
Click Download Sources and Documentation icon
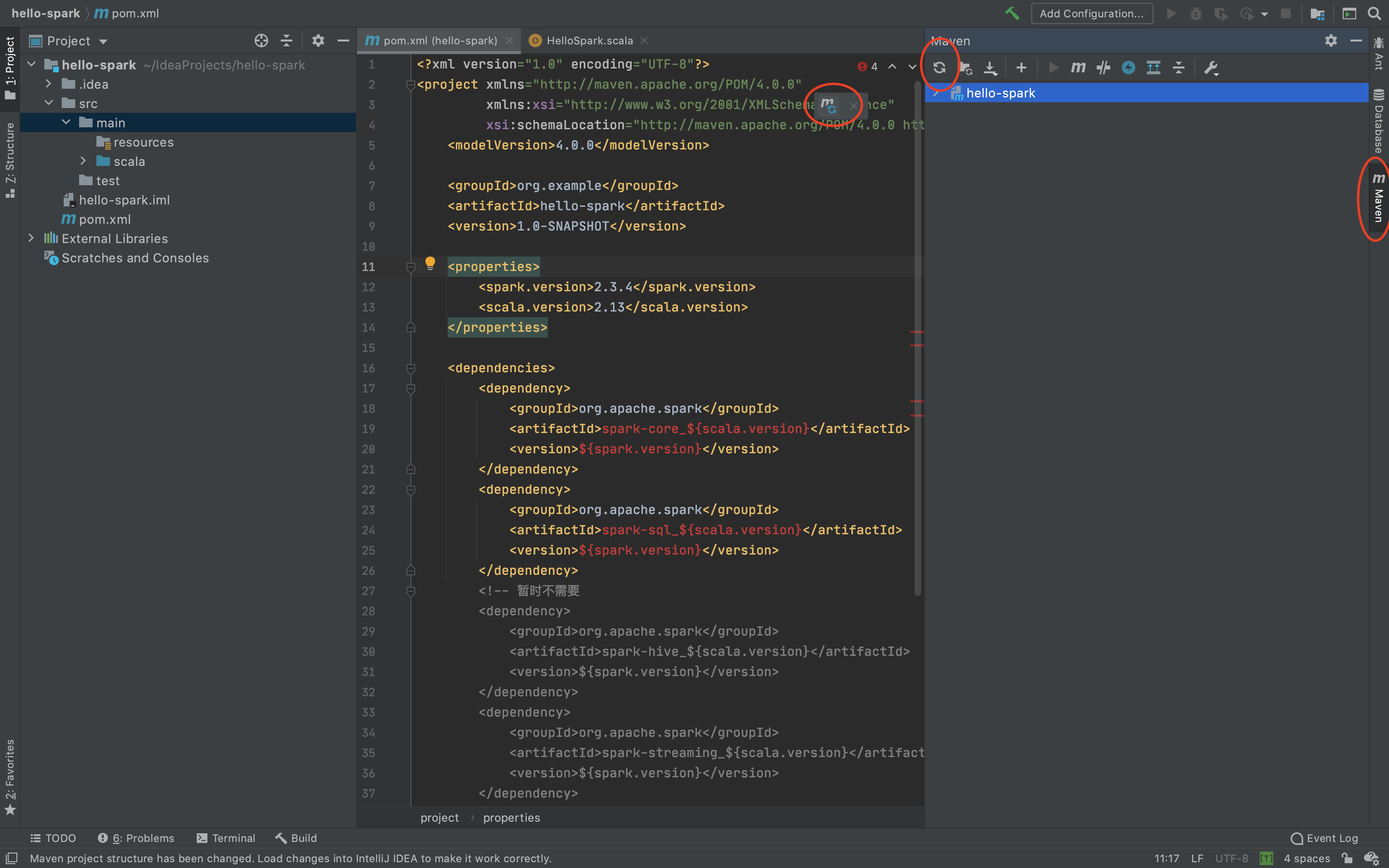point(990,68)
